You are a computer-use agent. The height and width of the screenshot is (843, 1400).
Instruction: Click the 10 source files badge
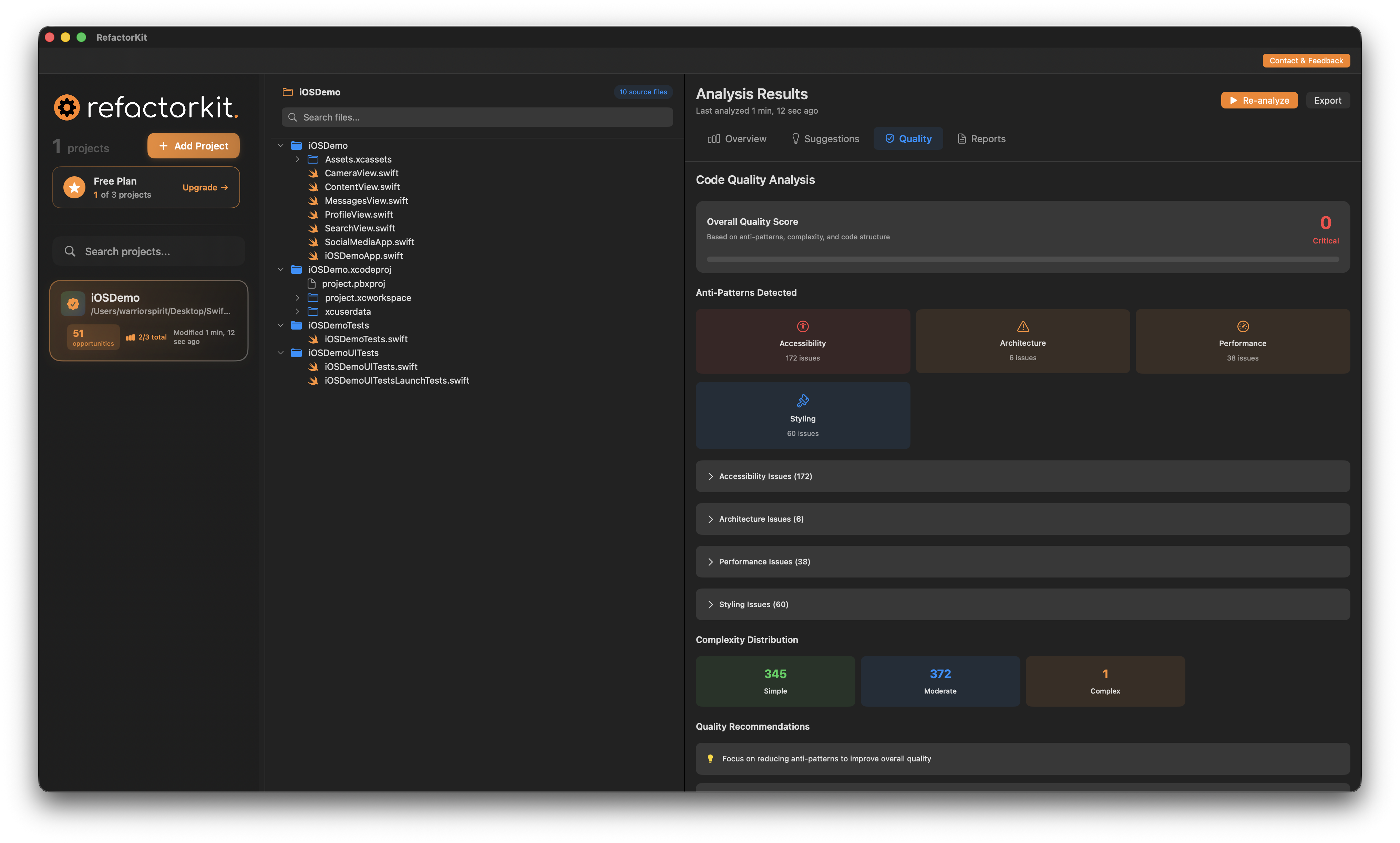click(x=642, y=92)
